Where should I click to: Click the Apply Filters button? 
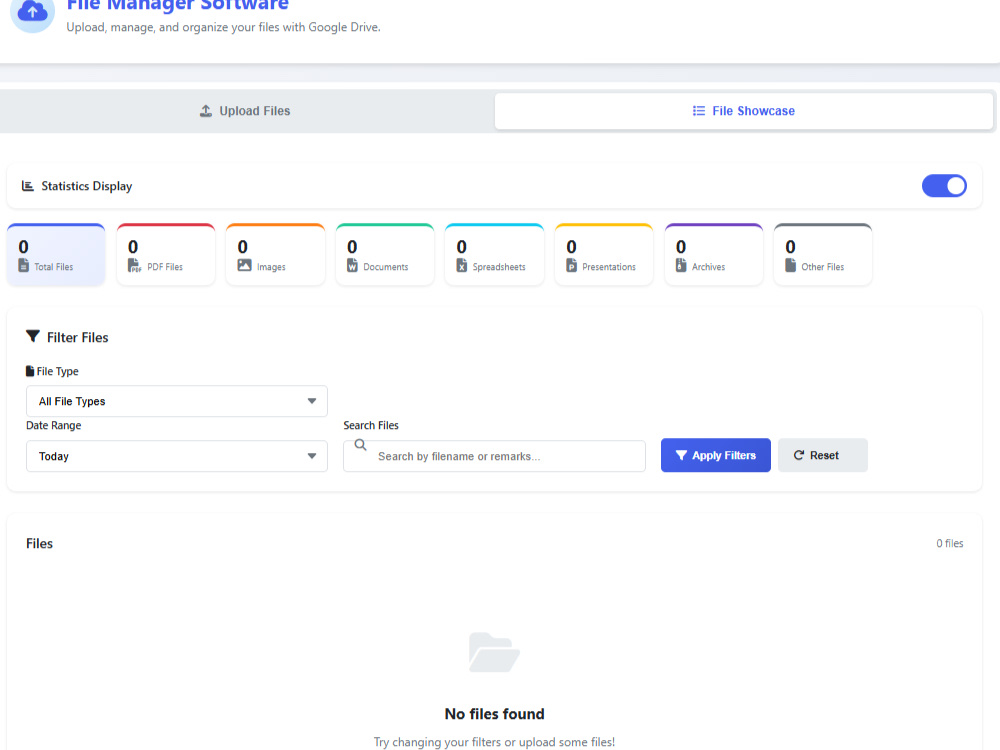[716, 455]
